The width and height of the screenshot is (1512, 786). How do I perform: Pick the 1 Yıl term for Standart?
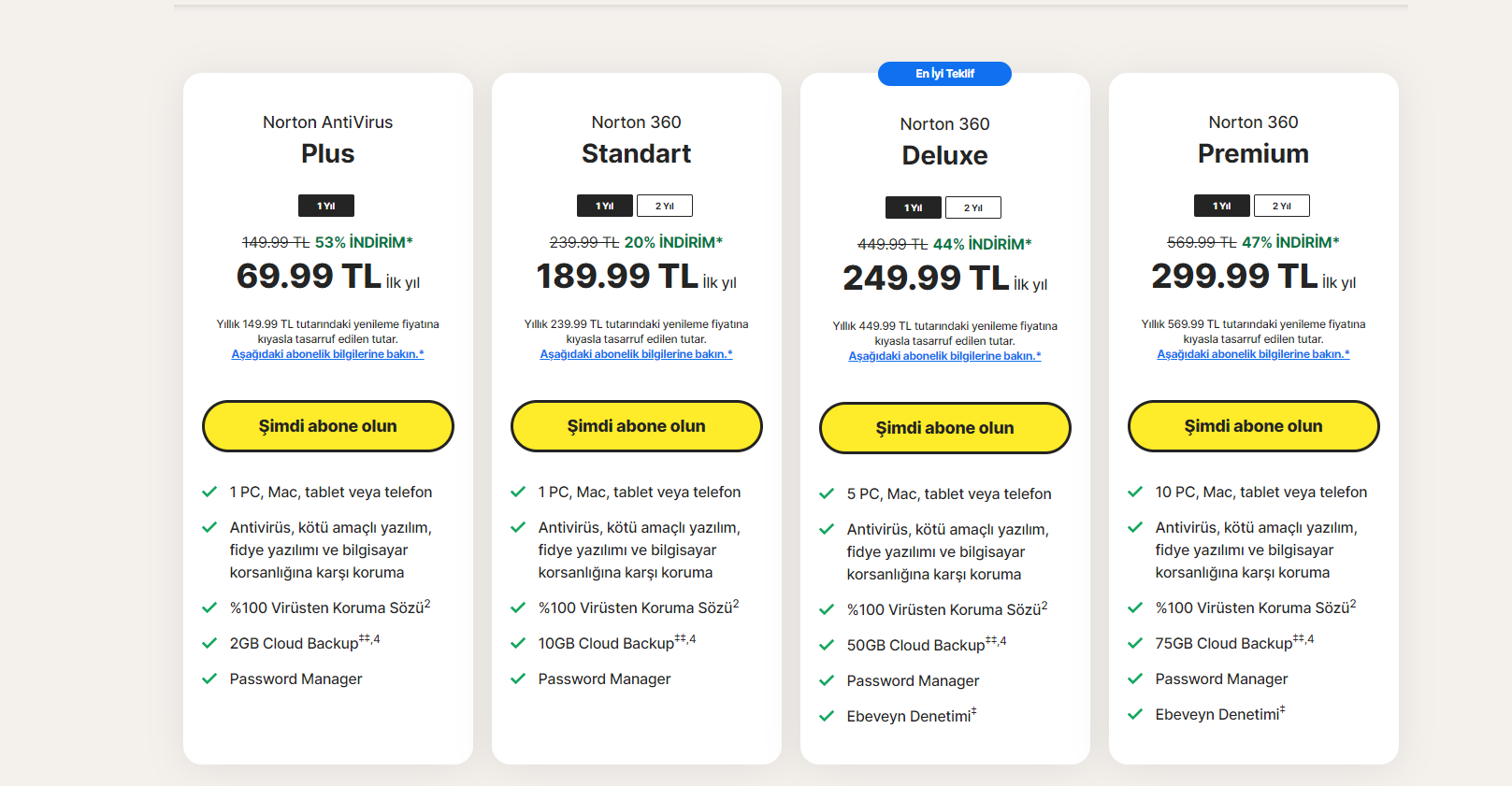[605, 206]
